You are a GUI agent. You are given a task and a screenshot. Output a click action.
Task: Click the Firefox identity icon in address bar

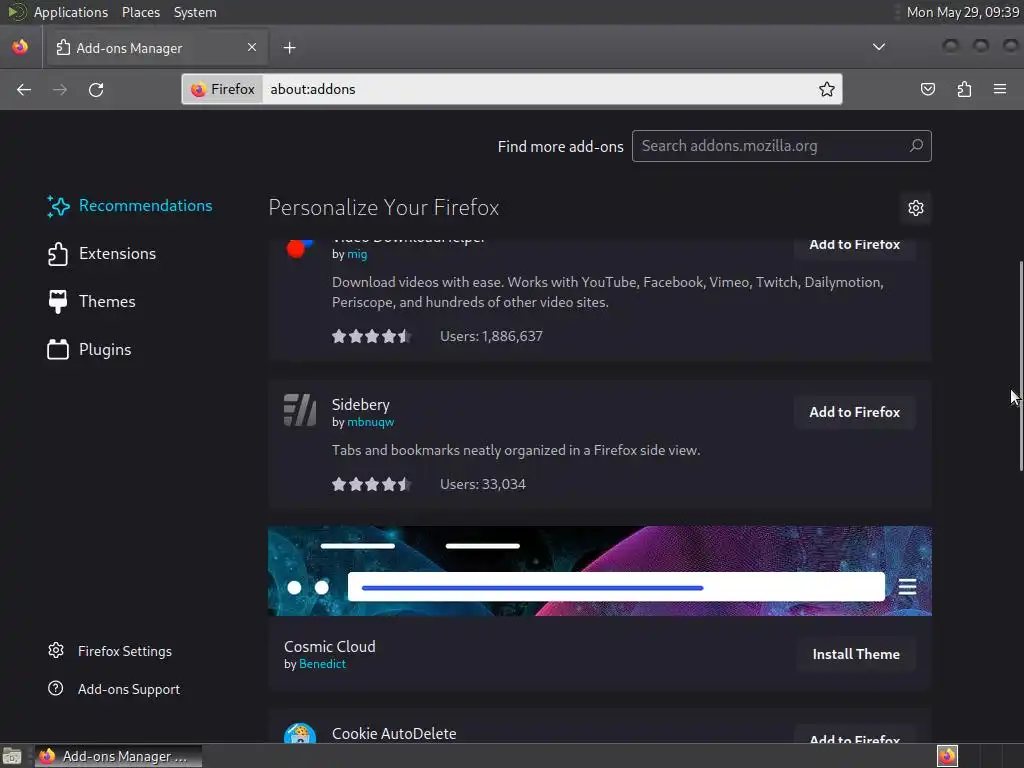(223, 89)
